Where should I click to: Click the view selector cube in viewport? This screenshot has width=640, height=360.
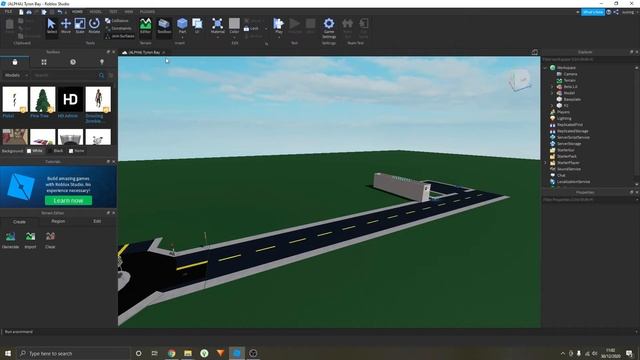click(x=520, y=80)
